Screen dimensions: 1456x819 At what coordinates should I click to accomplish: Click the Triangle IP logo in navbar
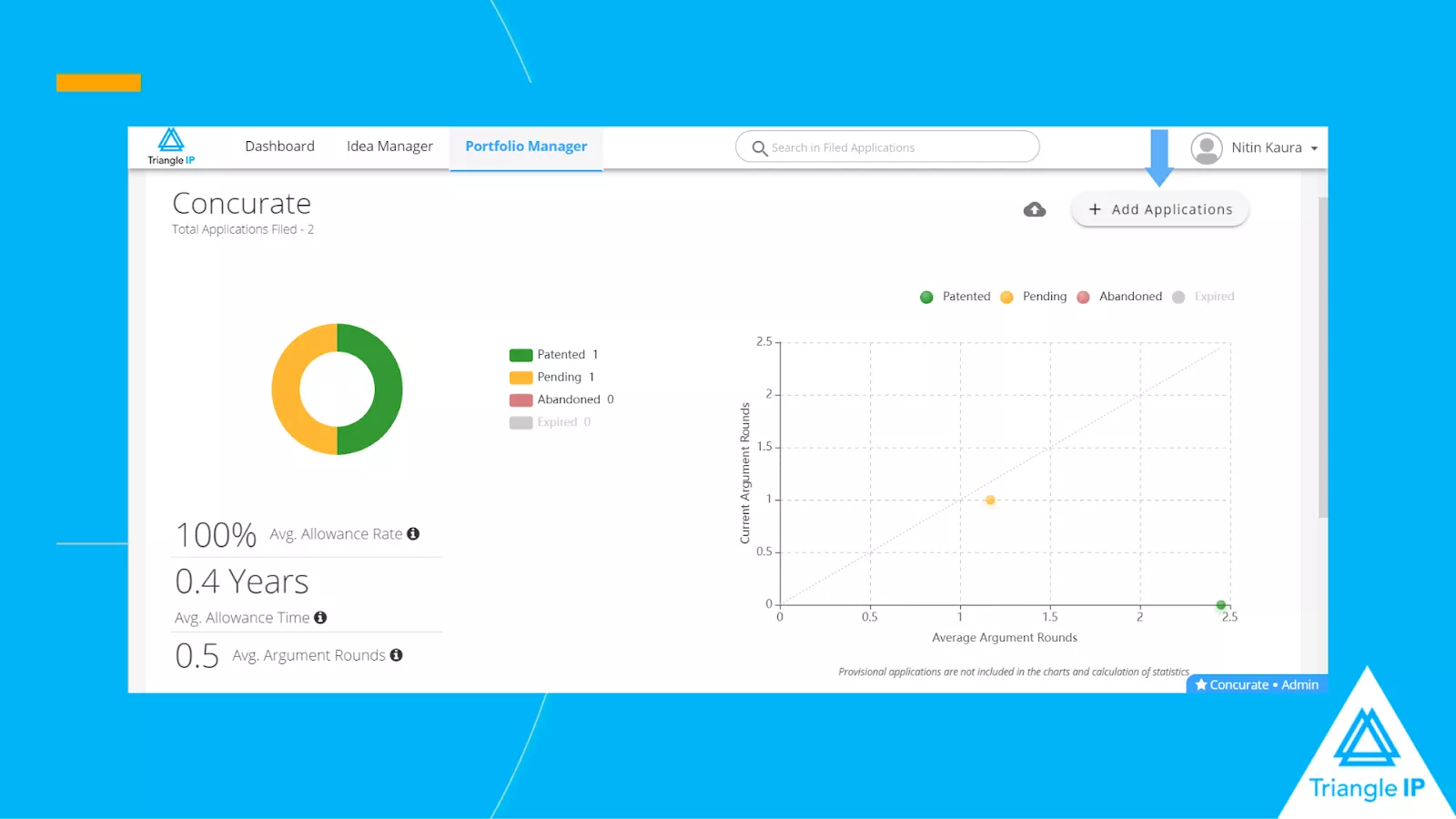tap(171, 147)
